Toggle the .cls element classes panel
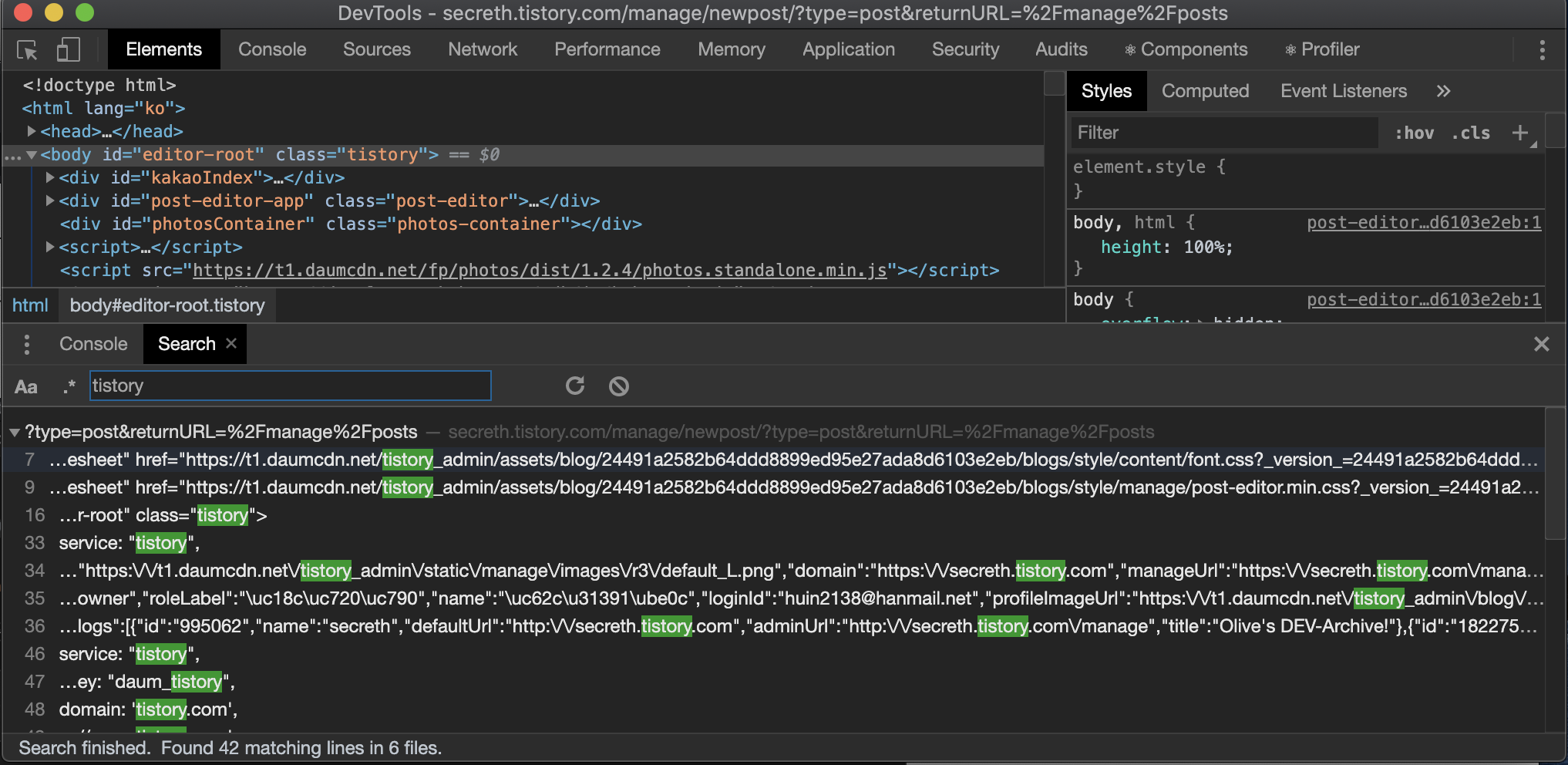Screen dimensions: 1568x765 (1471, 133)
